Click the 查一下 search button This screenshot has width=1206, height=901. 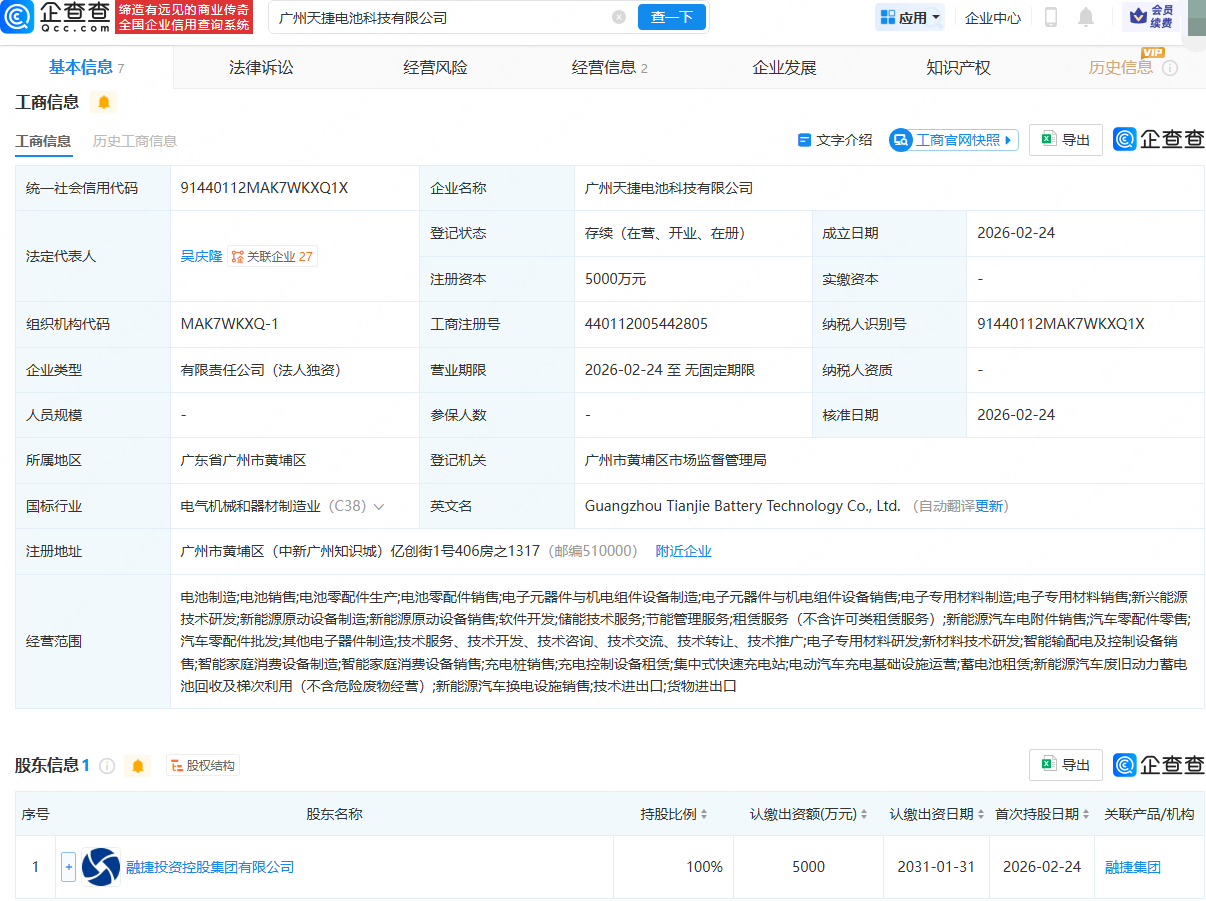[671, 17]
